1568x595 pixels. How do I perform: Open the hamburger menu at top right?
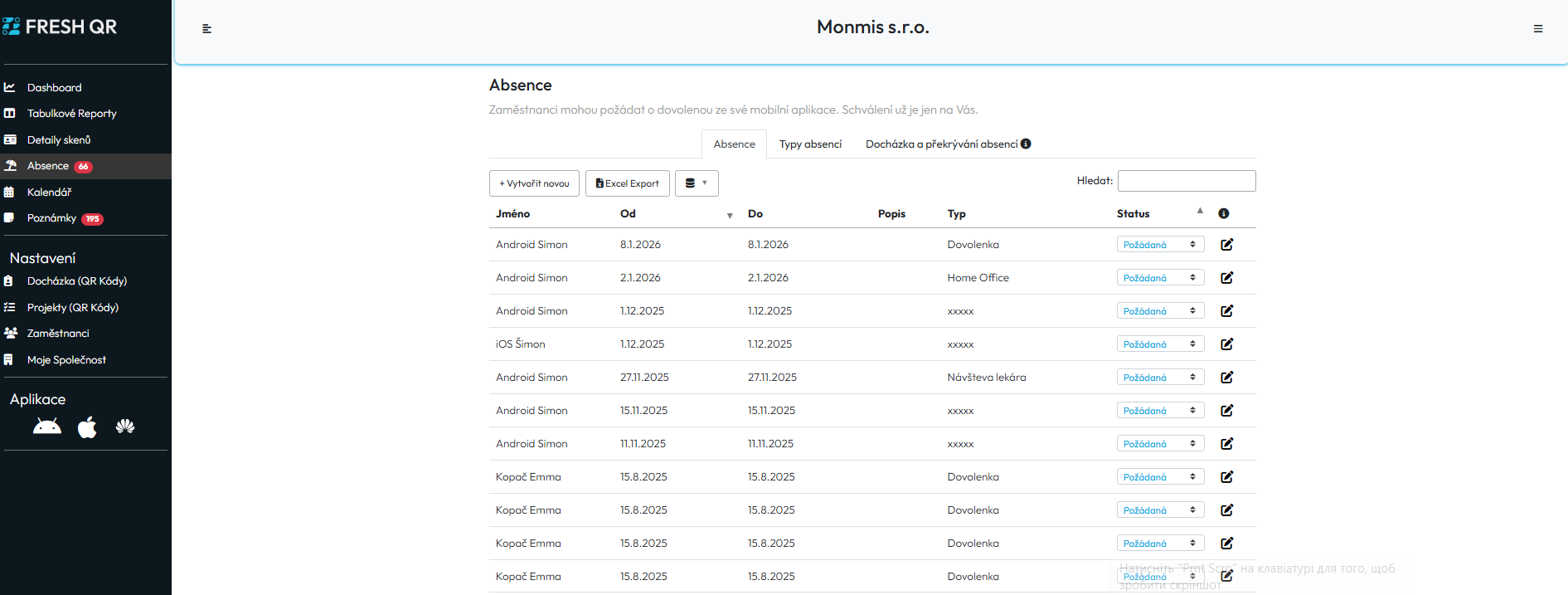(1538, 29)
